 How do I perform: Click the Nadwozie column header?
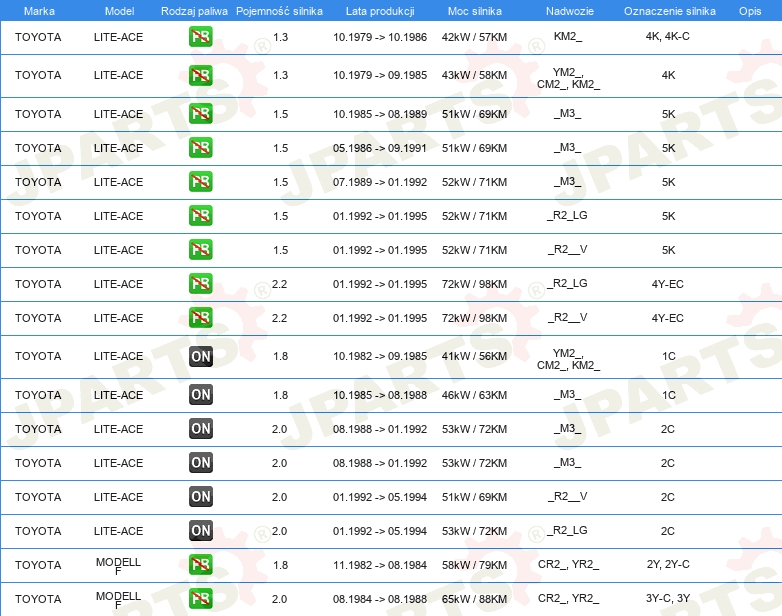[570, 11]
